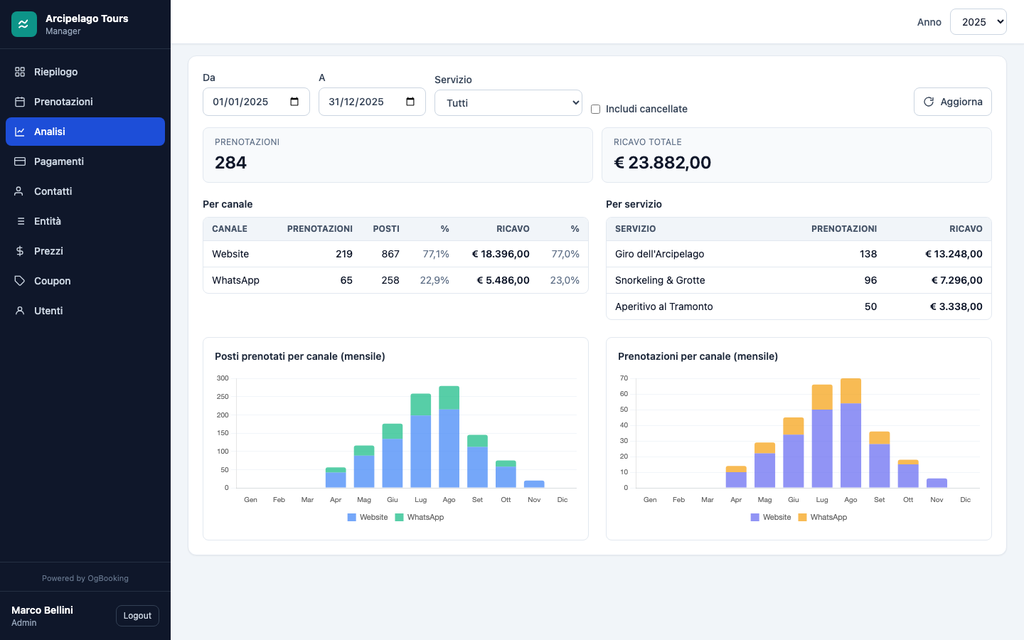The height and width of the screenshot is (640, 1024).
Task: Open the Pagamenti page
Action: [85, 161]
